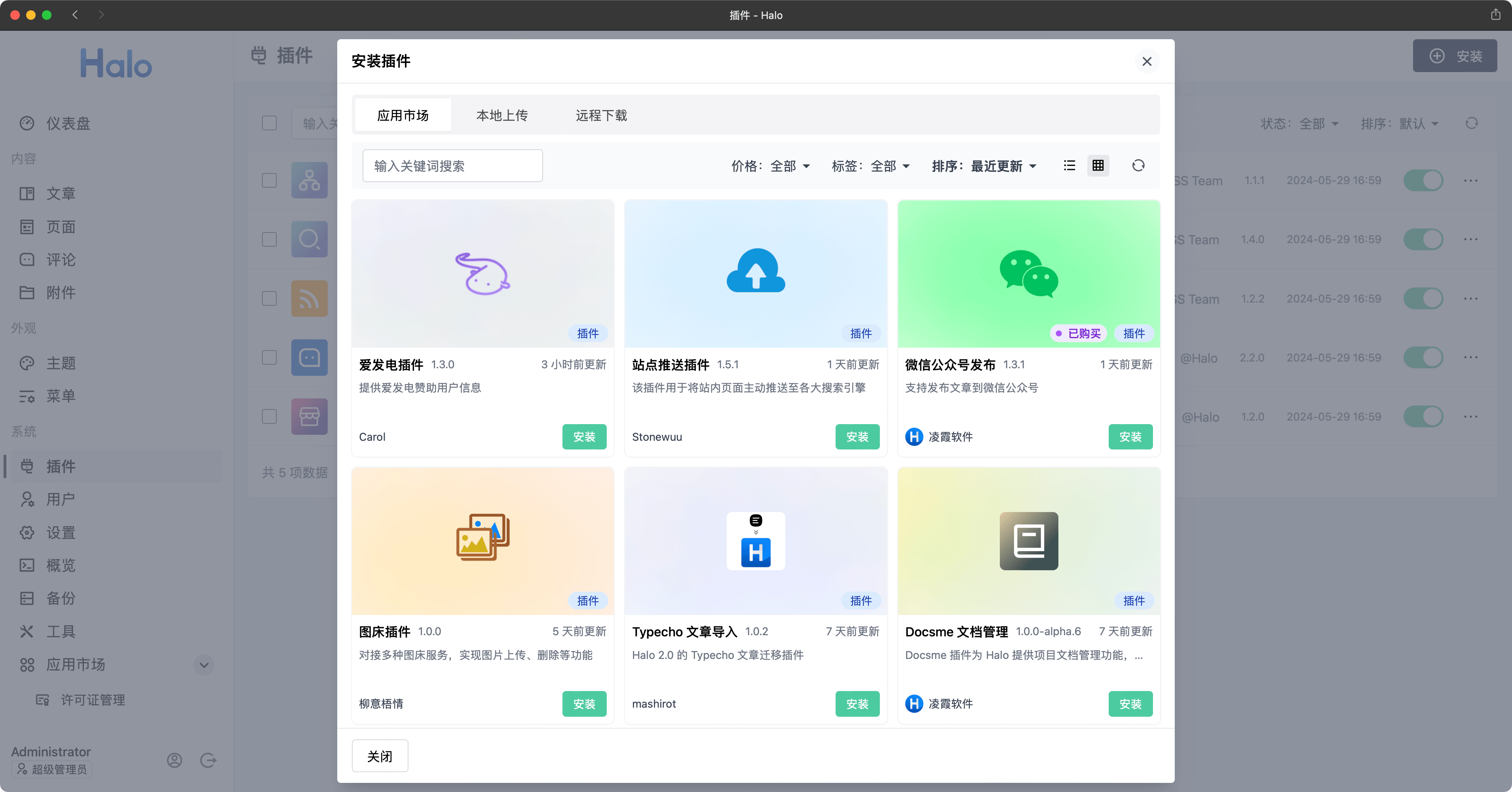Viewport: 1512px width, 792px height.
Task: Open the 仪表盘 dashboard icon in sidebar
Action: (x=27, y=123)
